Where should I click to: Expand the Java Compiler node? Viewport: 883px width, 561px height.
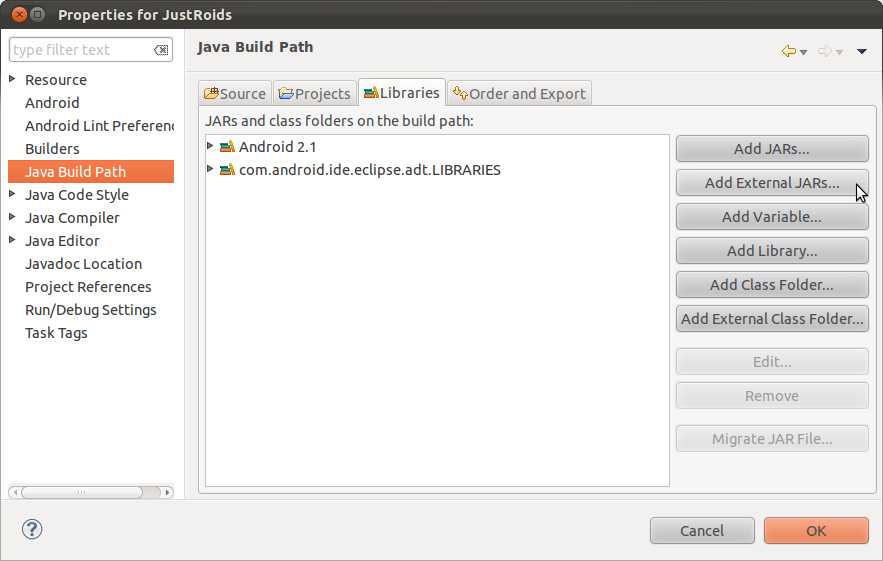point(12,217)
